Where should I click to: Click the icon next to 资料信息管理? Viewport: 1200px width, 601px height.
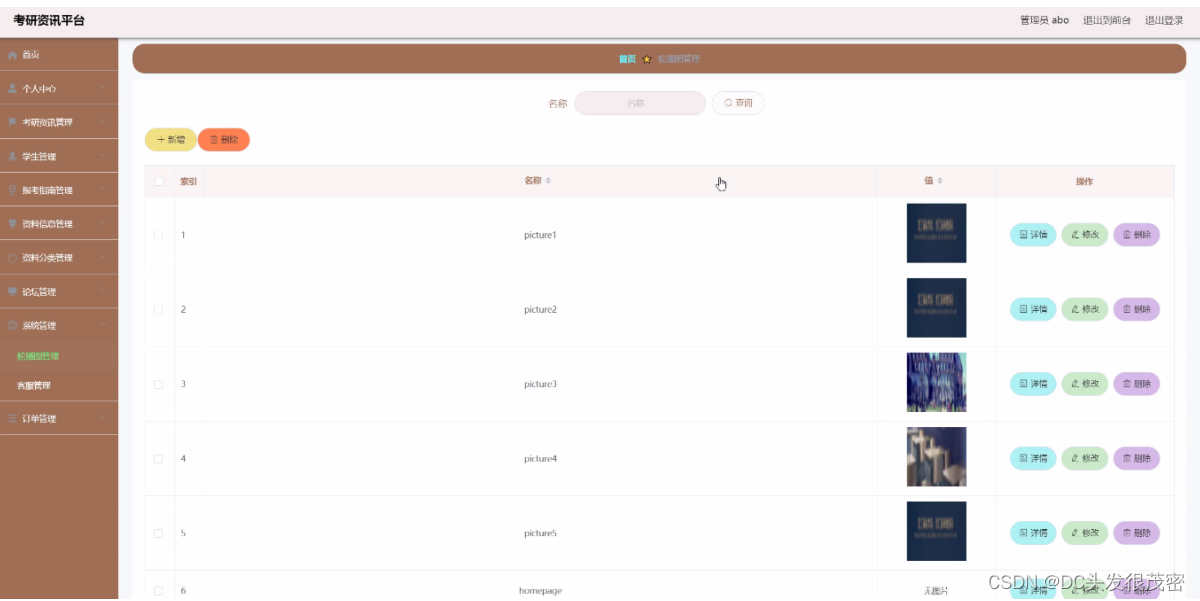pos(12,224)
